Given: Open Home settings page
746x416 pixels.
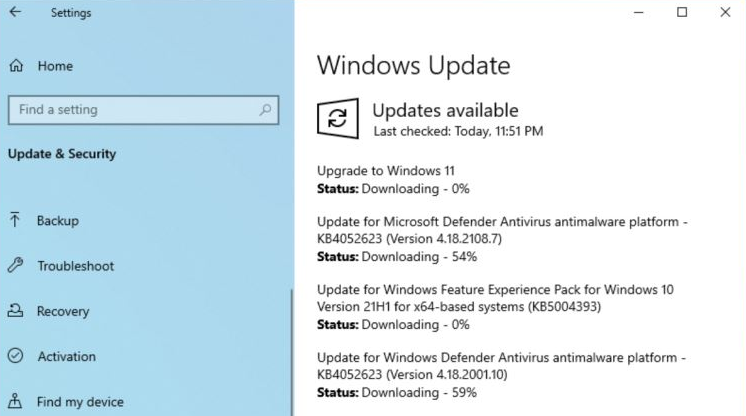Looking at the screenshot, I should point(55,66).
